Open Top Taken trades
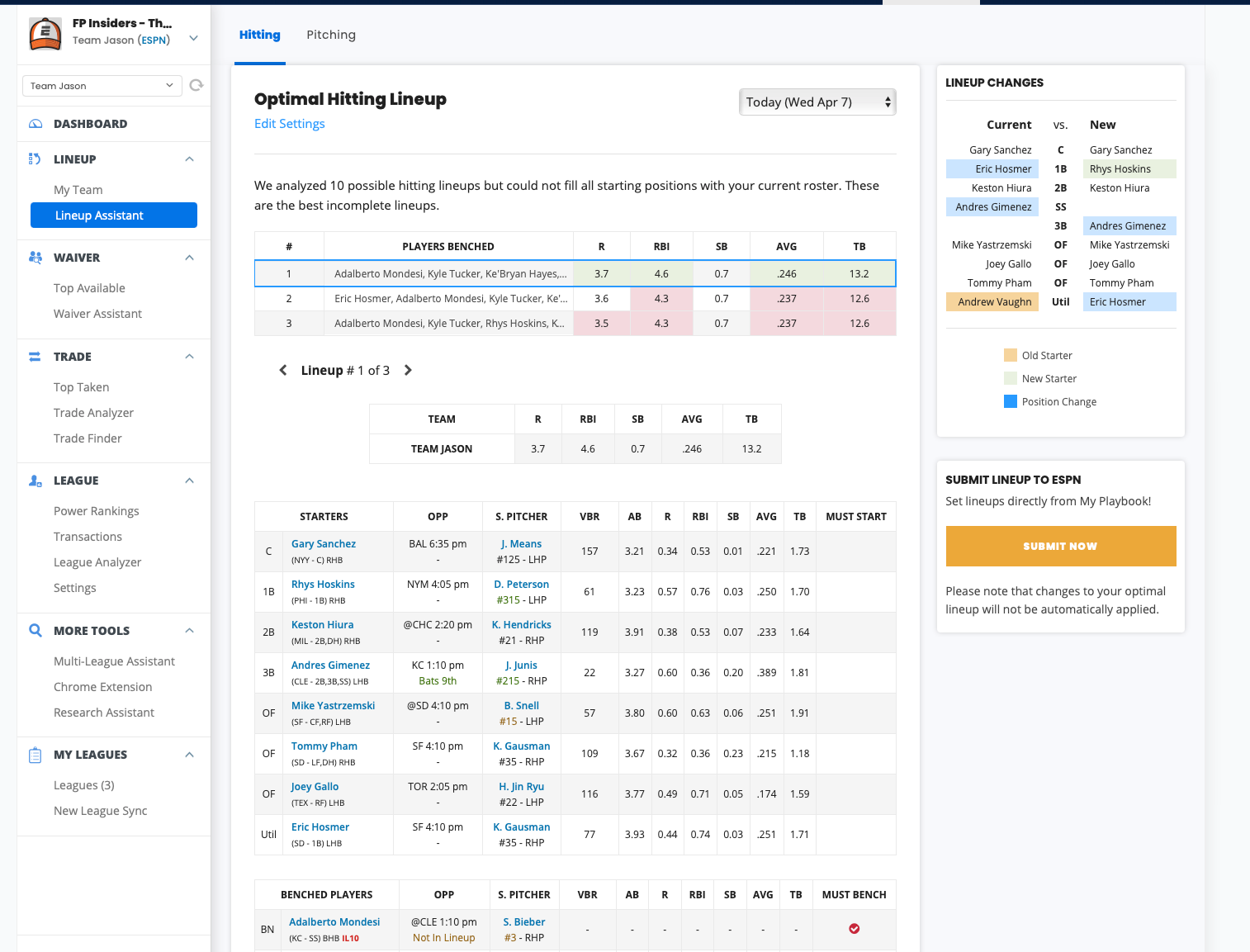Image resolution: width=1250 pixels, height=952 pixels. pyautogui.click(x=81, y=387)
